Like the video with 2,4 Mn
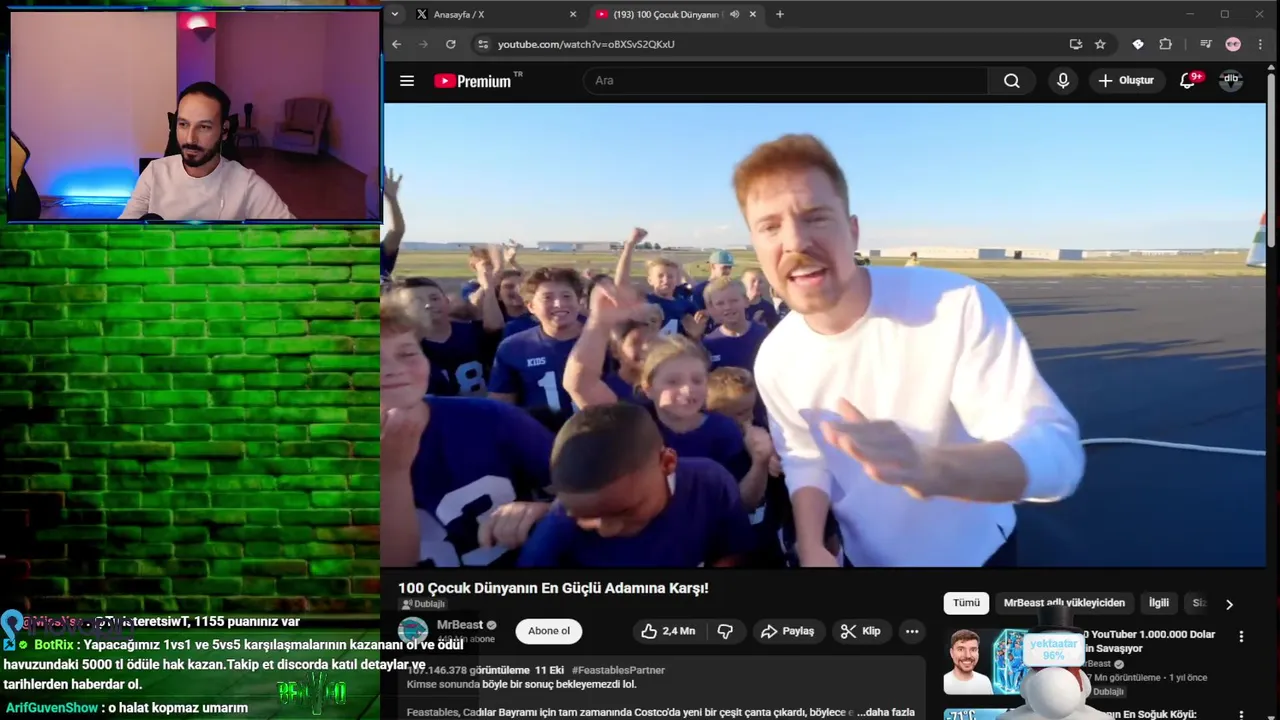Image resolution: width=1280 pixels, height=720 pixels. [668, 631]
